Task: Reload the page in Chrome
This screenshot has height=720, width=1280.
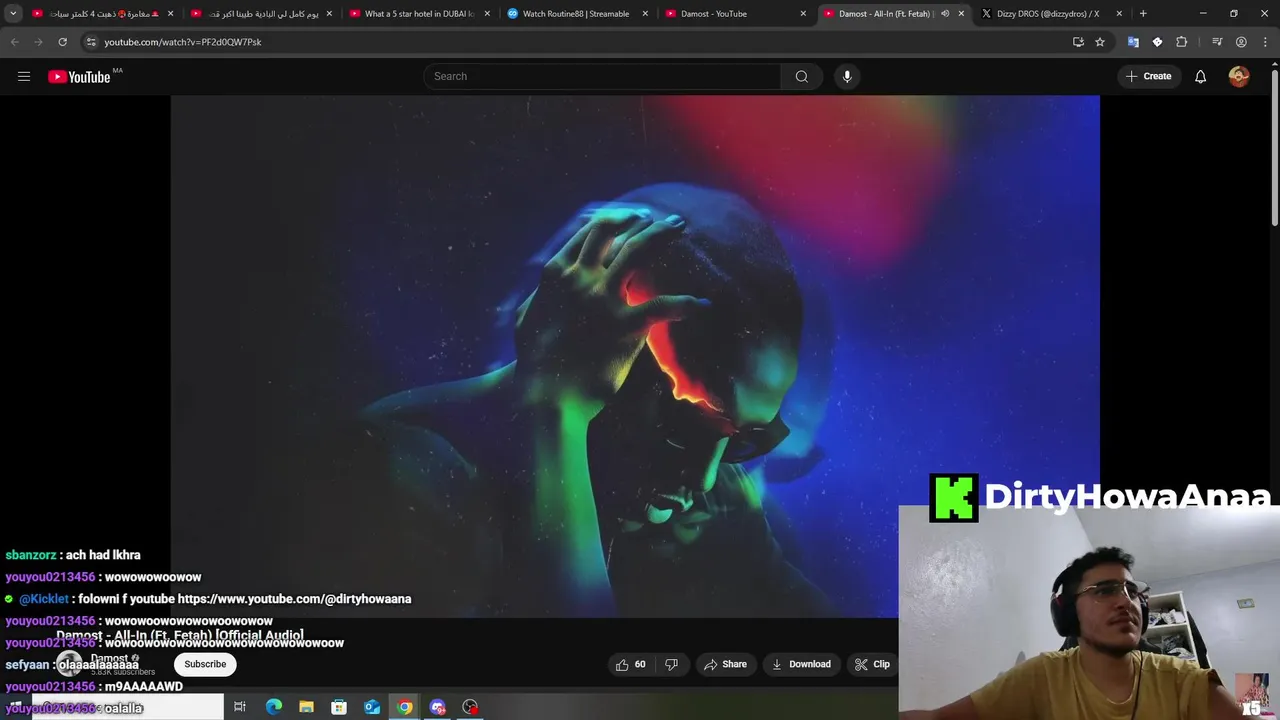Action: [62, 42]
